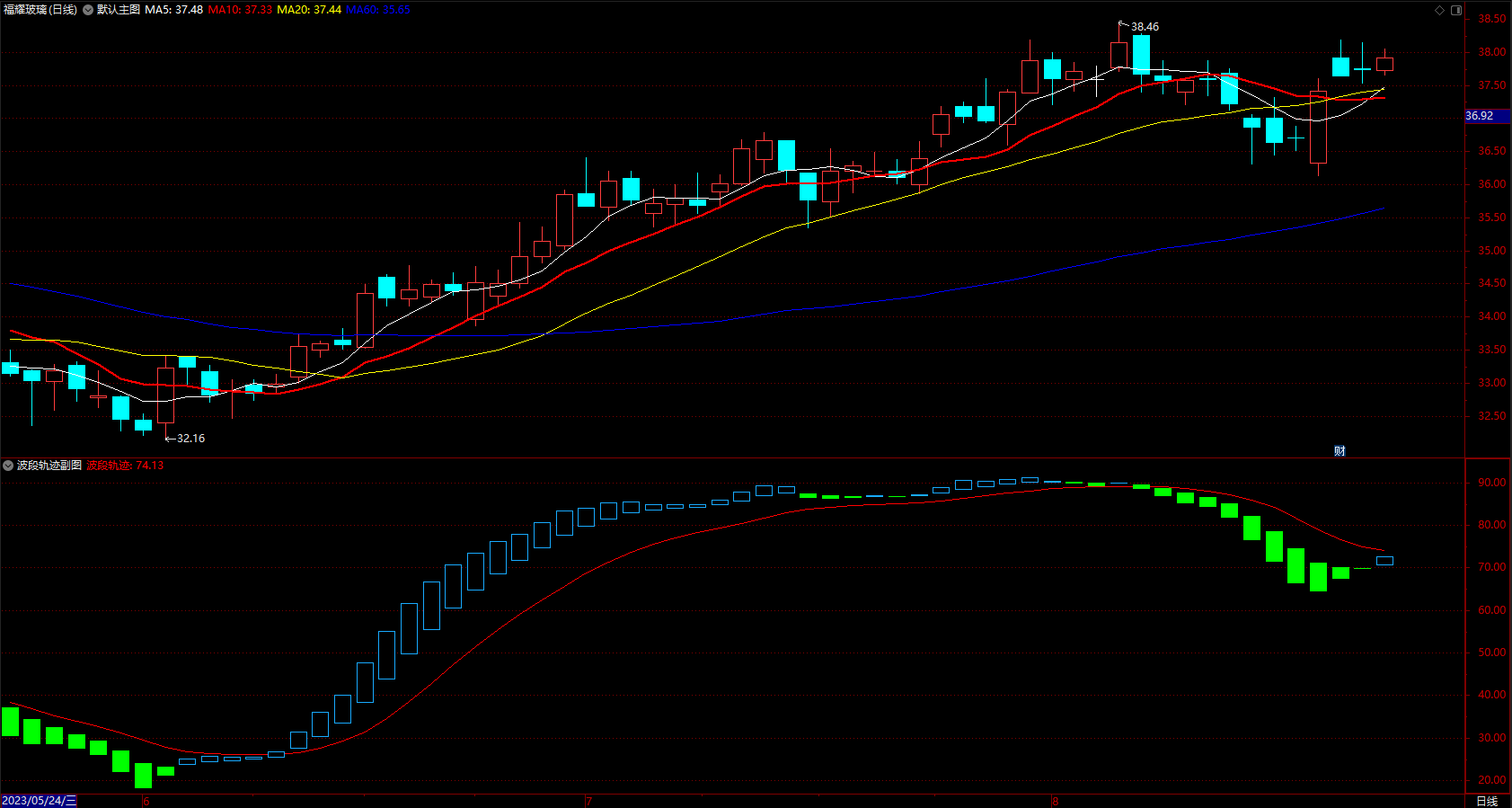
Task: Click the 波段轨迹副图 sub-chart label
Action: [x=49, y=466]
